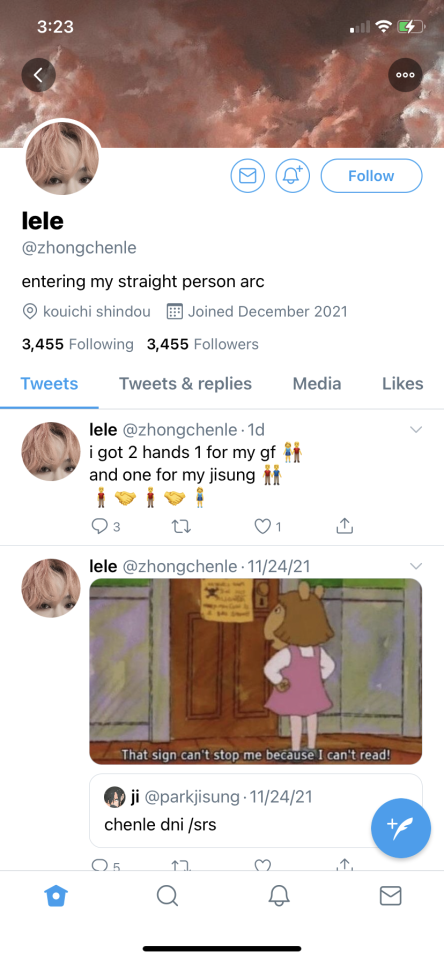This screenshot has width=444, height=960.
Task: Open the three-dot more options menu
Action: click(x=405, y=75)
